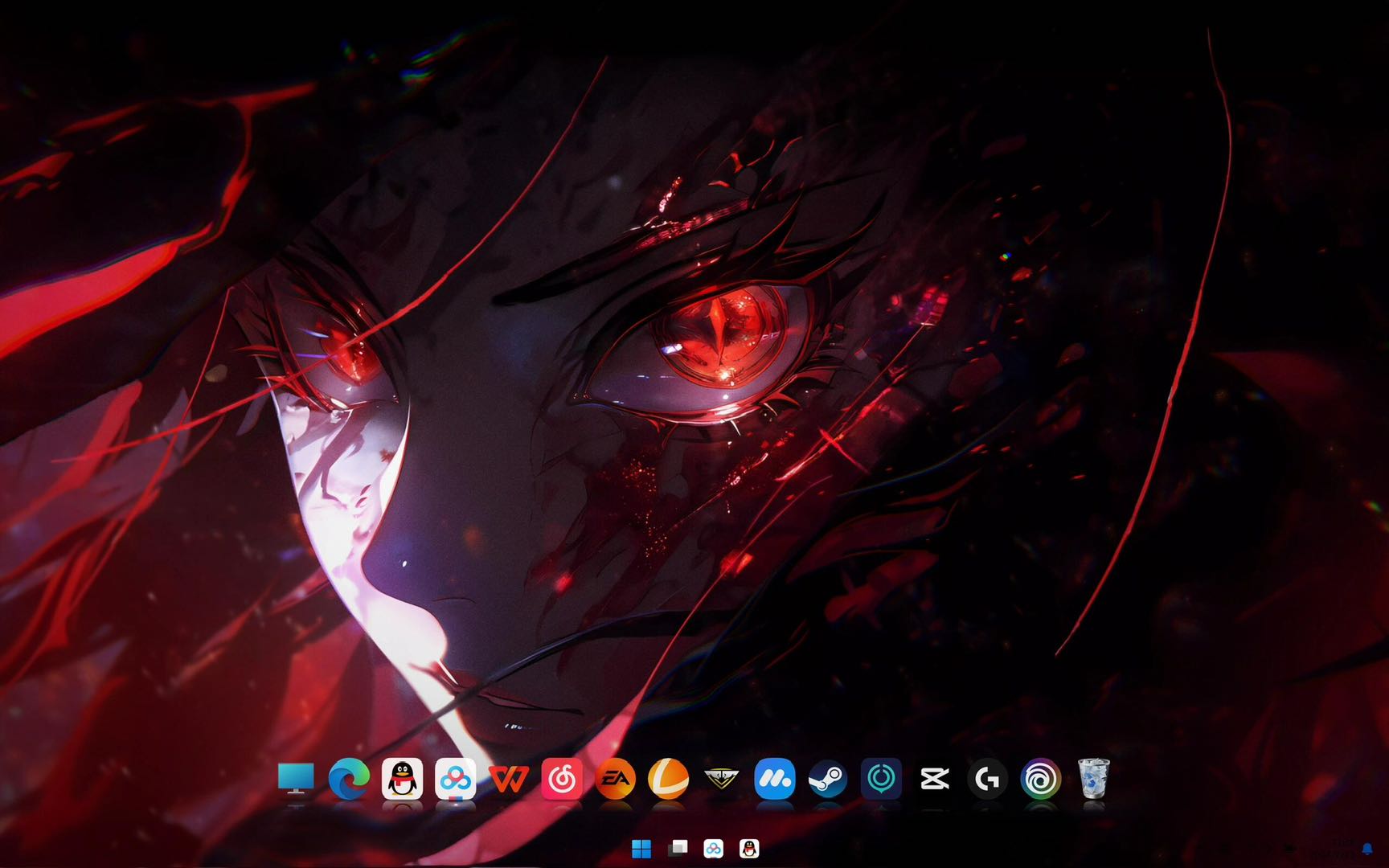
Task: Open This PC from the dock
Action: coord(296,778)
